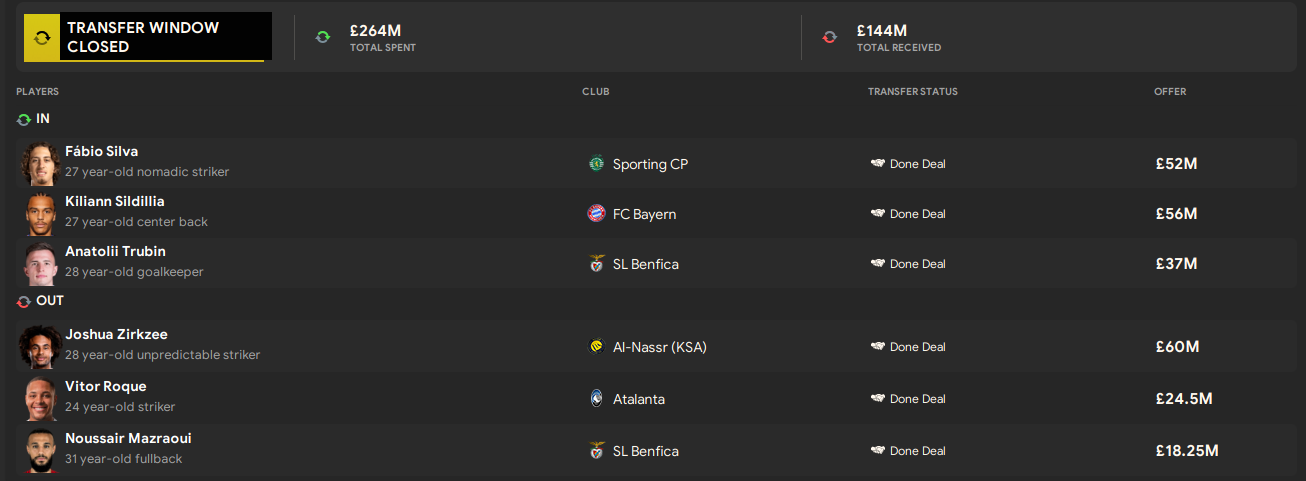Click handshake icon beside Fábio Silva's Done Deal
Screen dimensions: 1306x481
coord(877,164)
